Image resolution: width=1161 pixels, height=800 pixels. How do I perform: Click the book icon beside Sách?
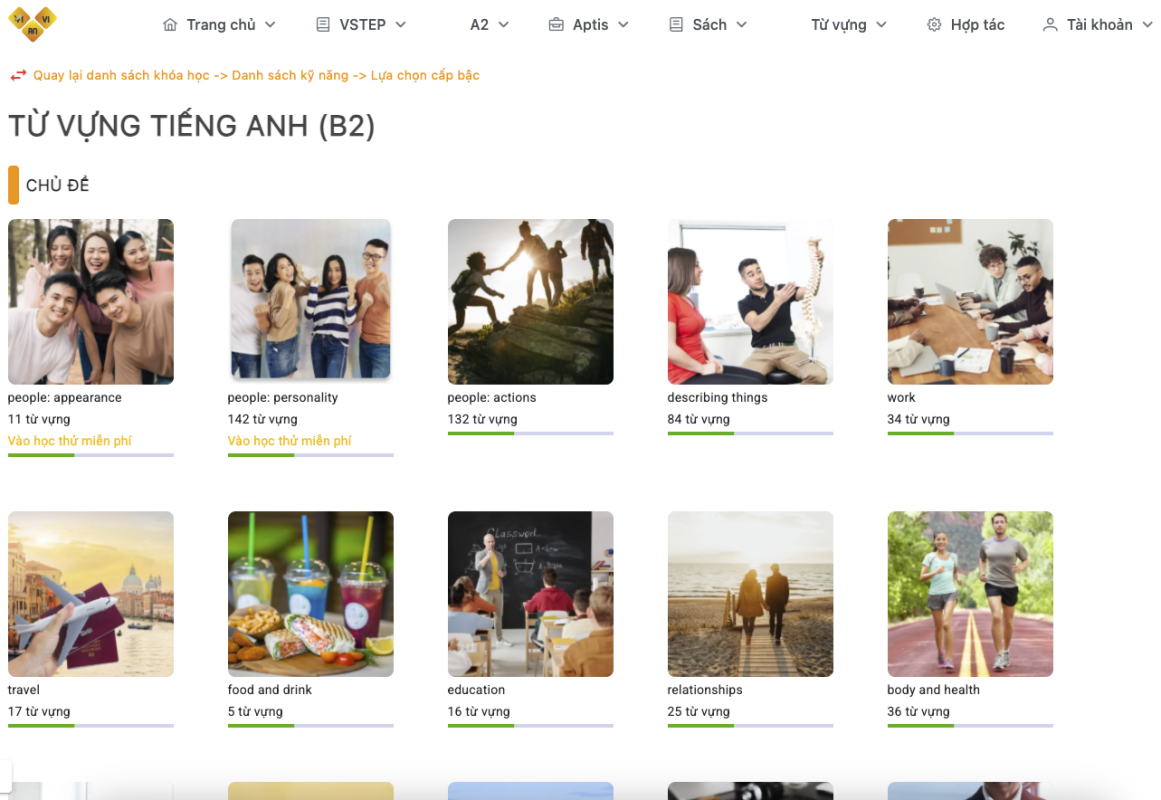coord(676,24)
